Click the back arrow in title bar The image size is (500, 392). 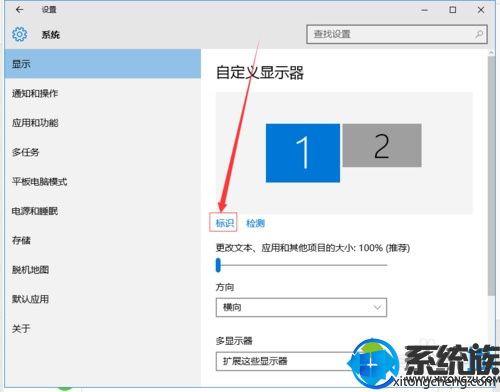tap(19, 10)
